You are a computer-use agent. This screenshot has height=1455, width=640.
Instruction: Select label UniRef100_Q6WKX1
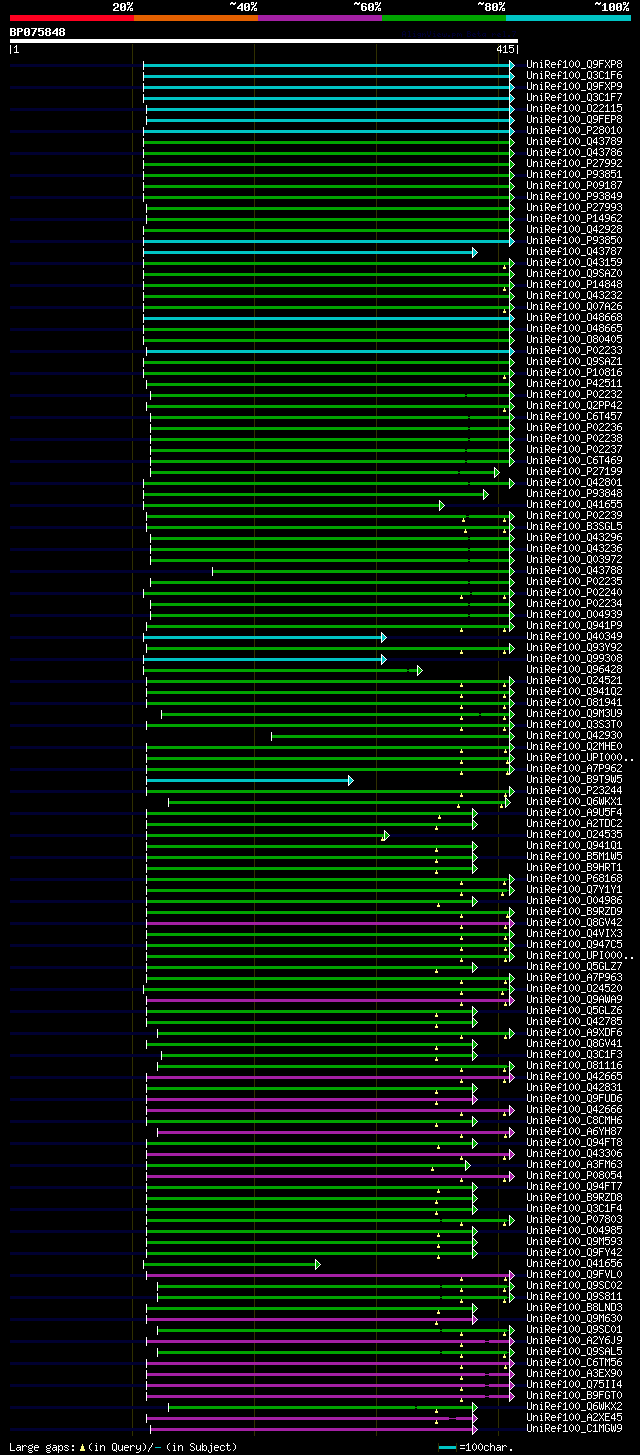(574, 801)
